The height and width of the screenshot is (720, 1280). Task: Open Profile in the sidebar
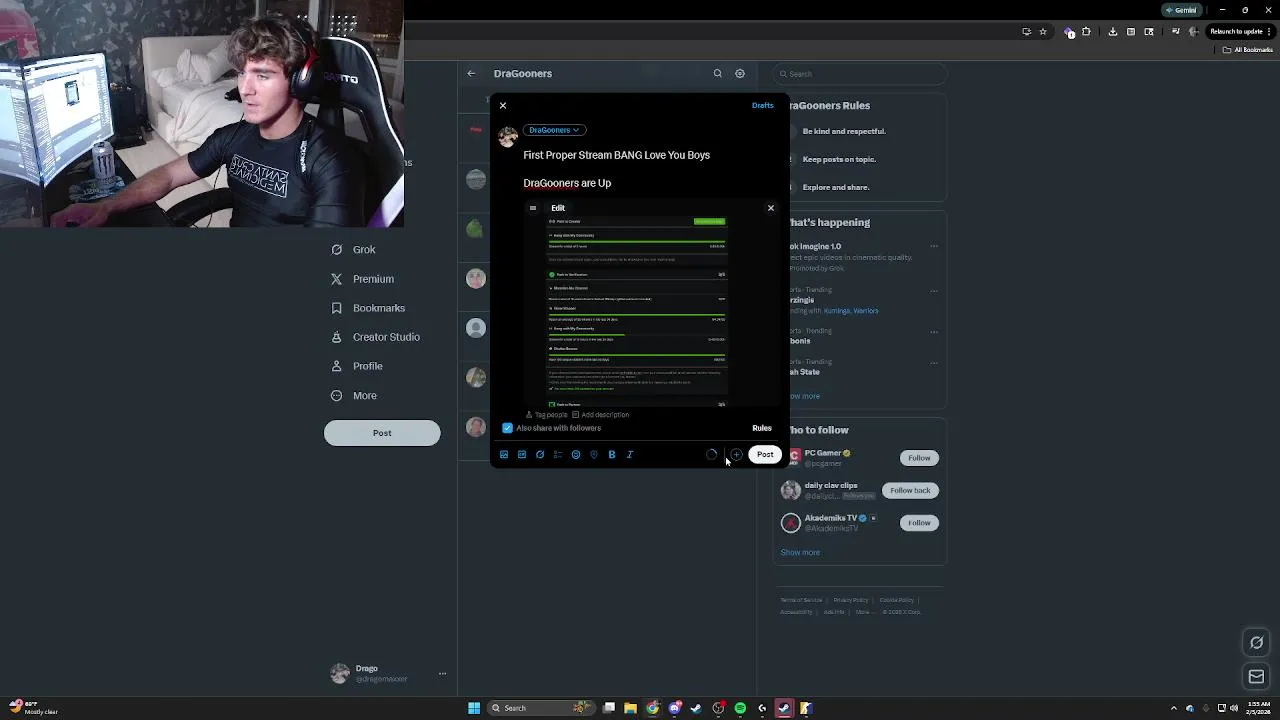pyautogui.click(x=357, y=366)
